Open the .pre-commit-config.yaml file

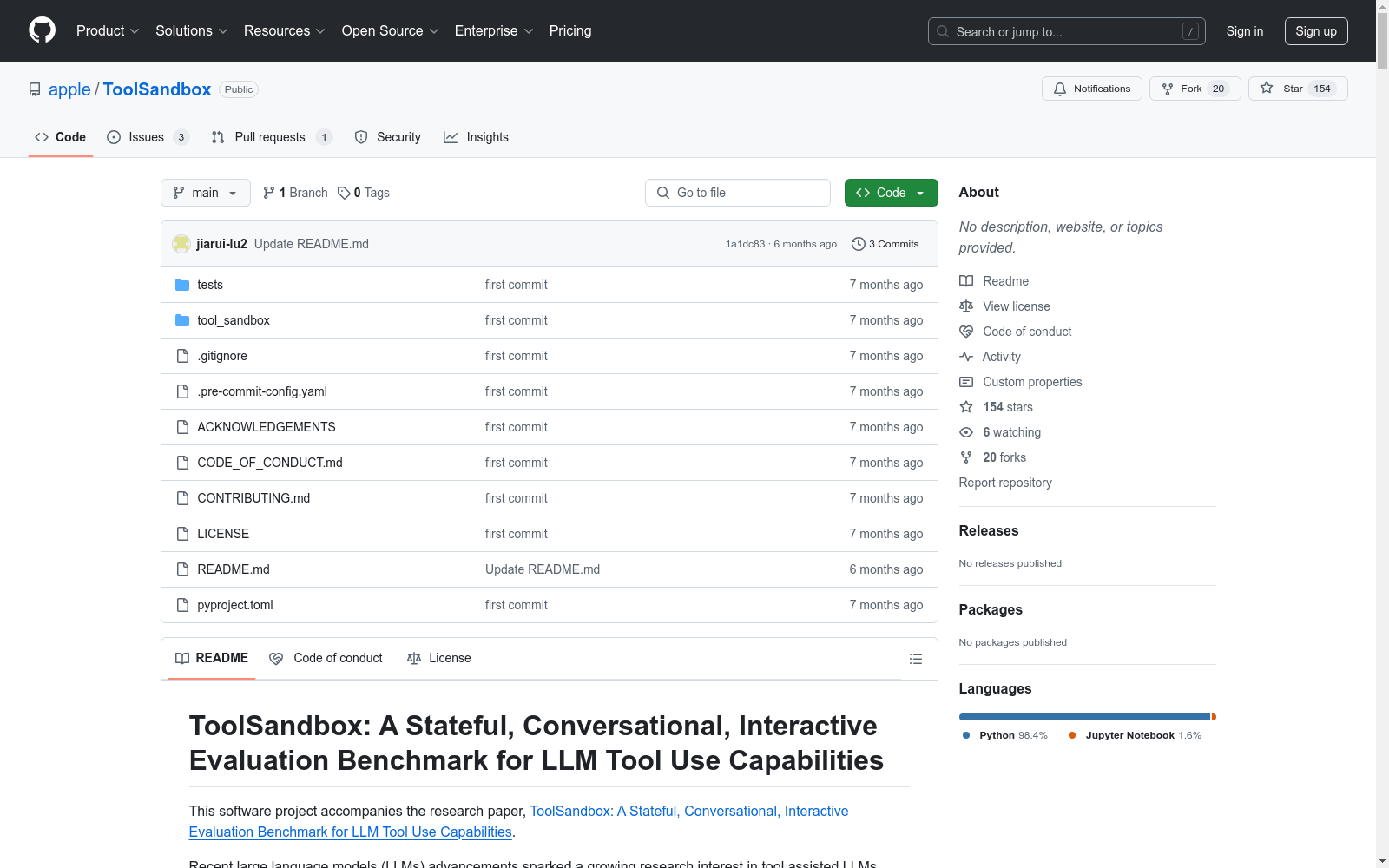click(x=262, y=391)
